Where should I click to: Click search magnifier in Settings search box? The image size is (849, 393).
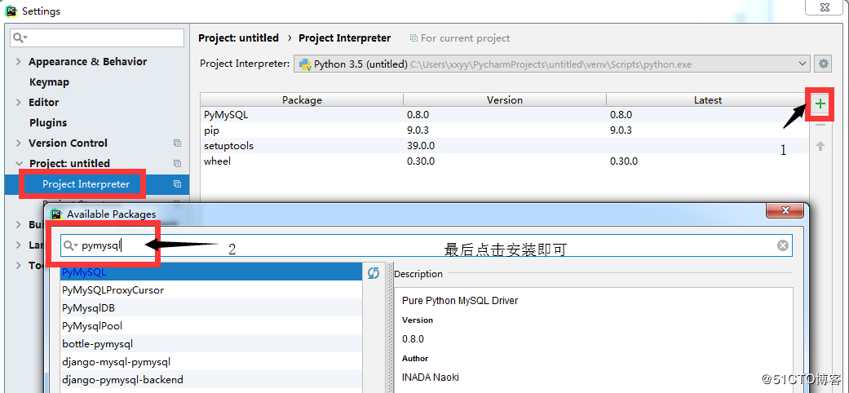click(19, 37)
